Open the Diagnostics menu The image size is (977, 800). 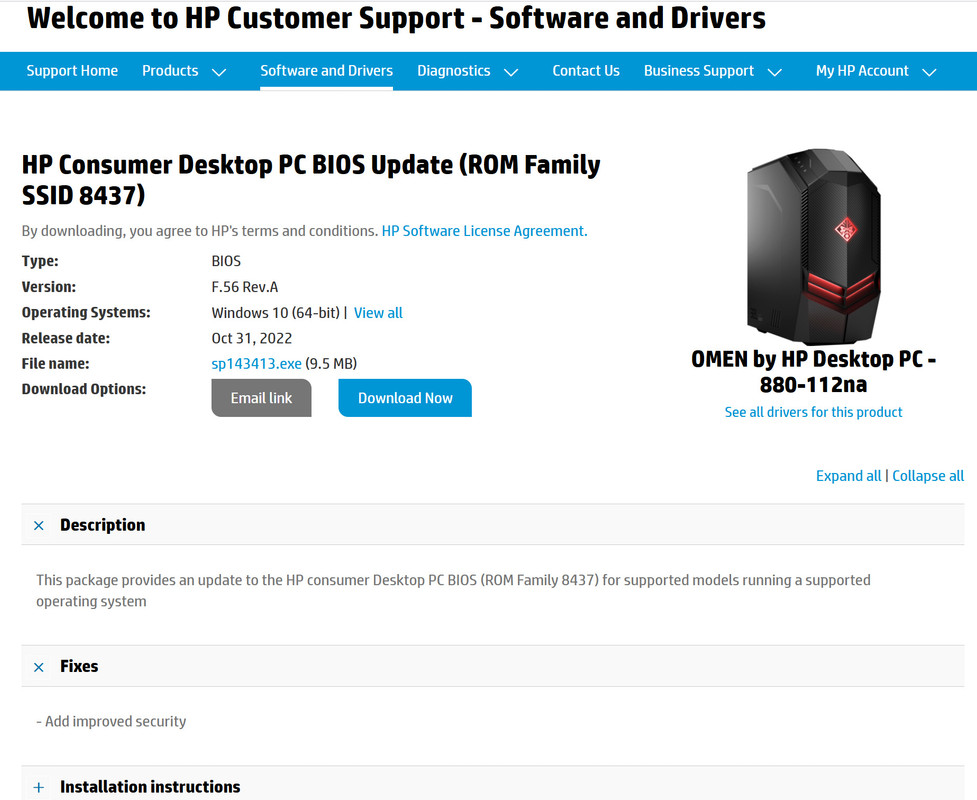click(454, 71)
